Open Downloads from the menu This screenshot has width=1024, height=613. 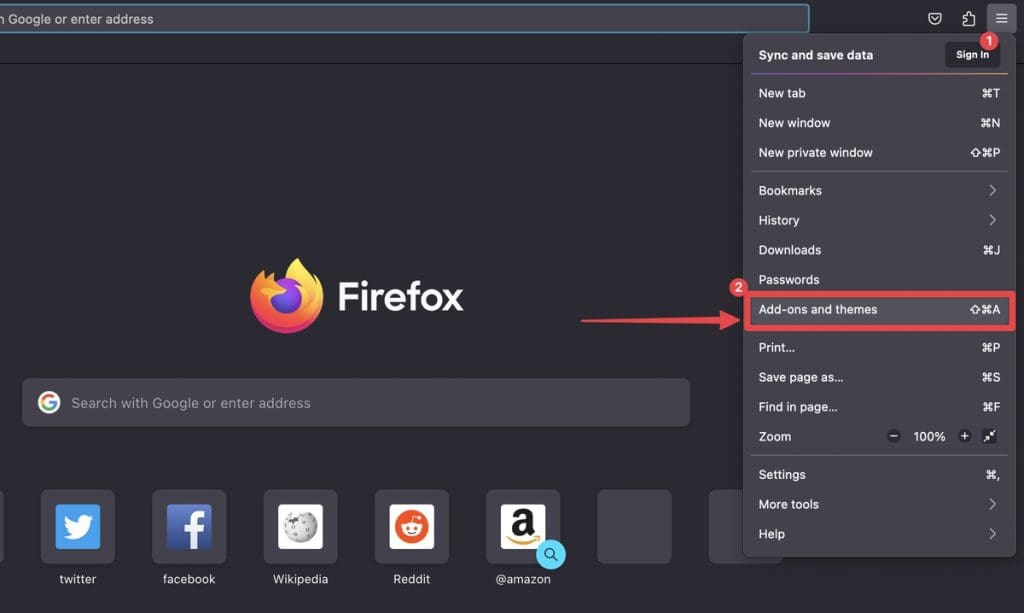coord(879,250)
